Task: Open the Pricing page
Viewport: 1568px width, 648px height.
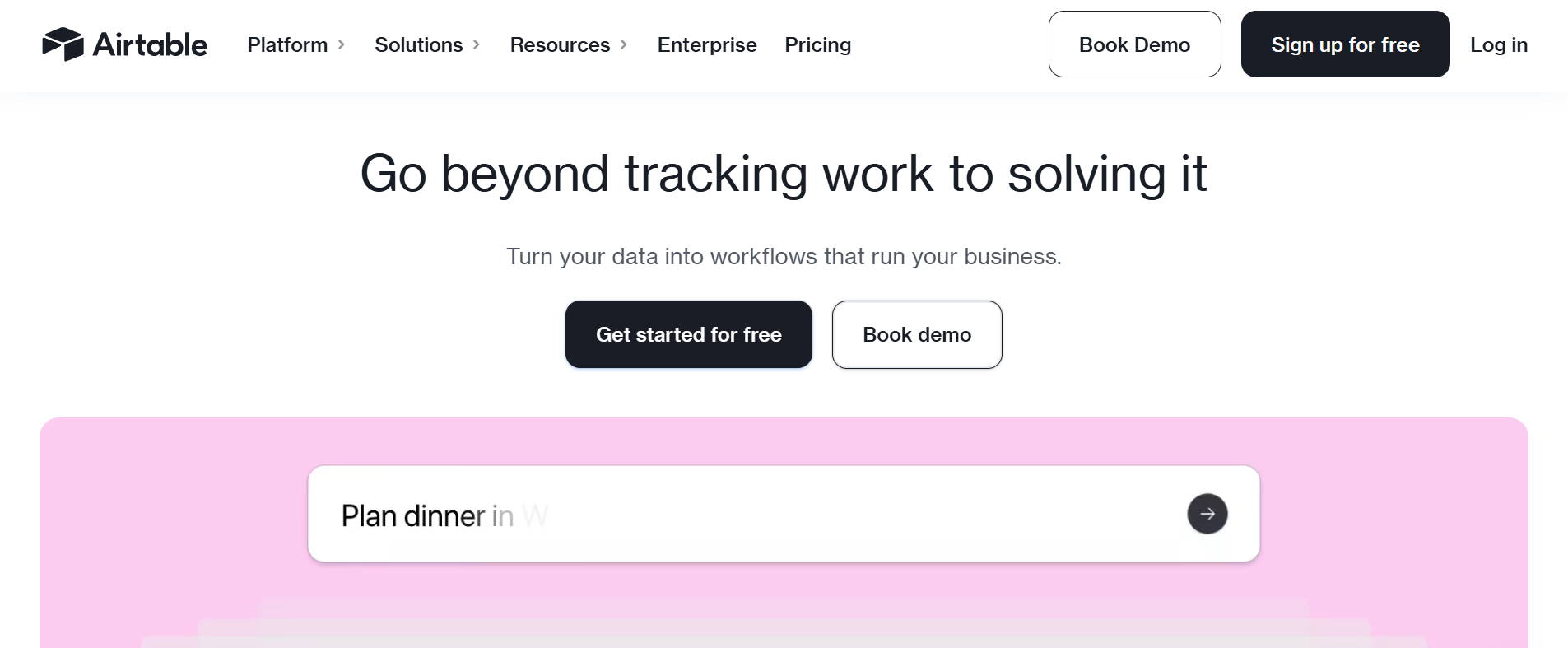Action: 817,45
